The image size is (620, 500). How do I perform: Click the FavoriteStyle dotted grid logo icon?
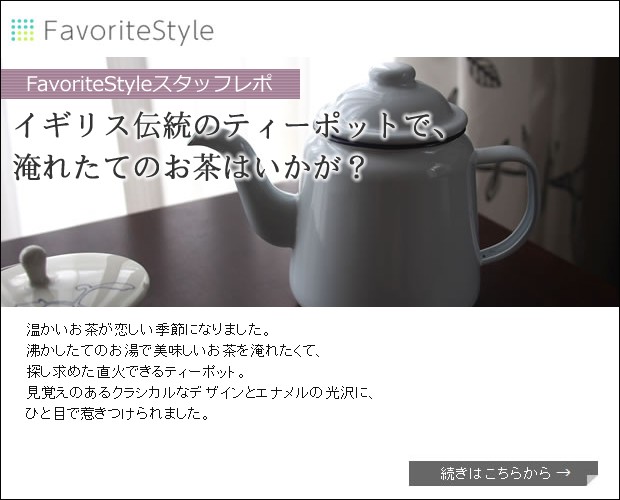coord(23,30)
